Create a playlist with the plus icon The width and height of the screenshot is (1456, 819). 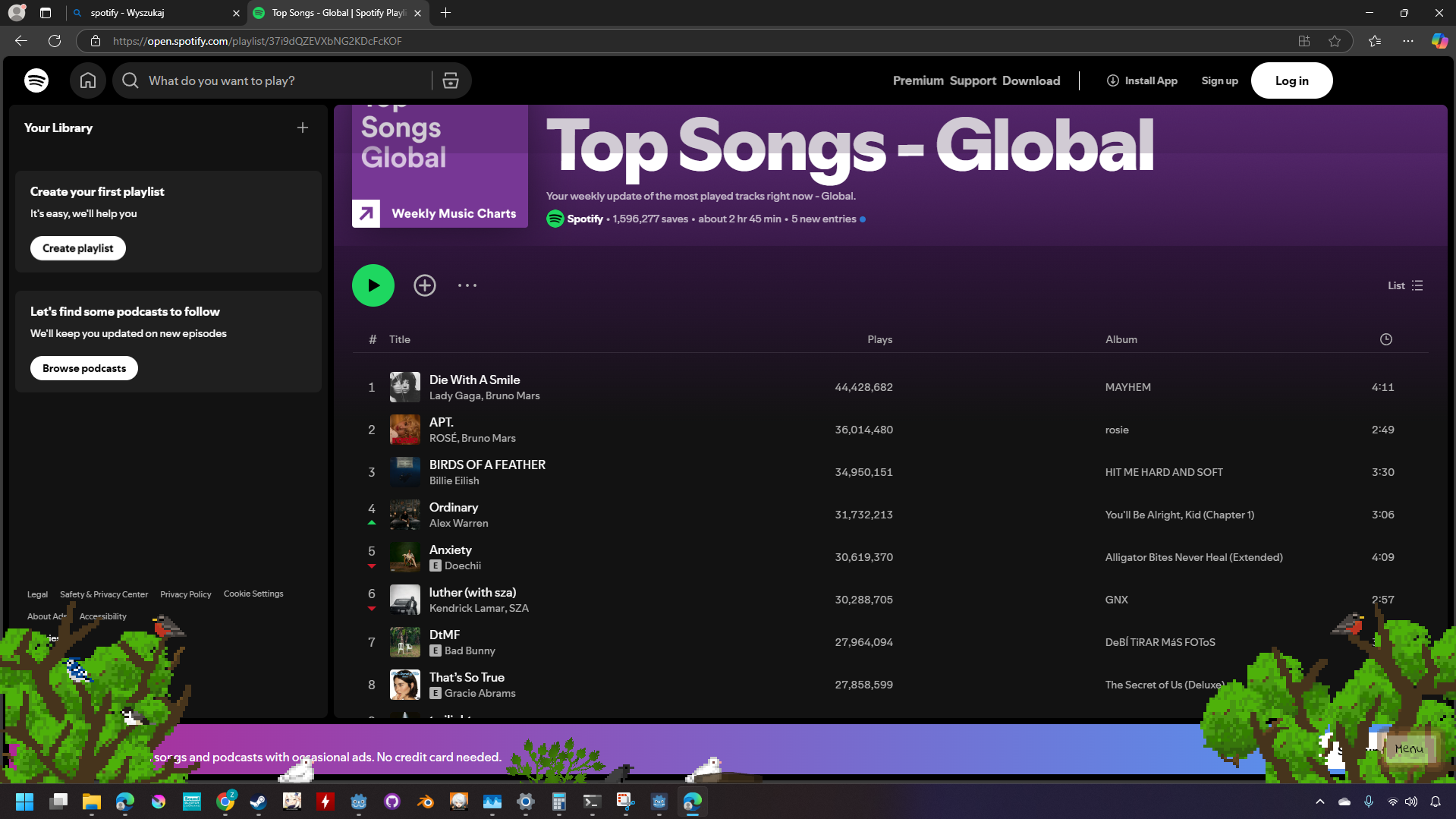pos(303,128)
